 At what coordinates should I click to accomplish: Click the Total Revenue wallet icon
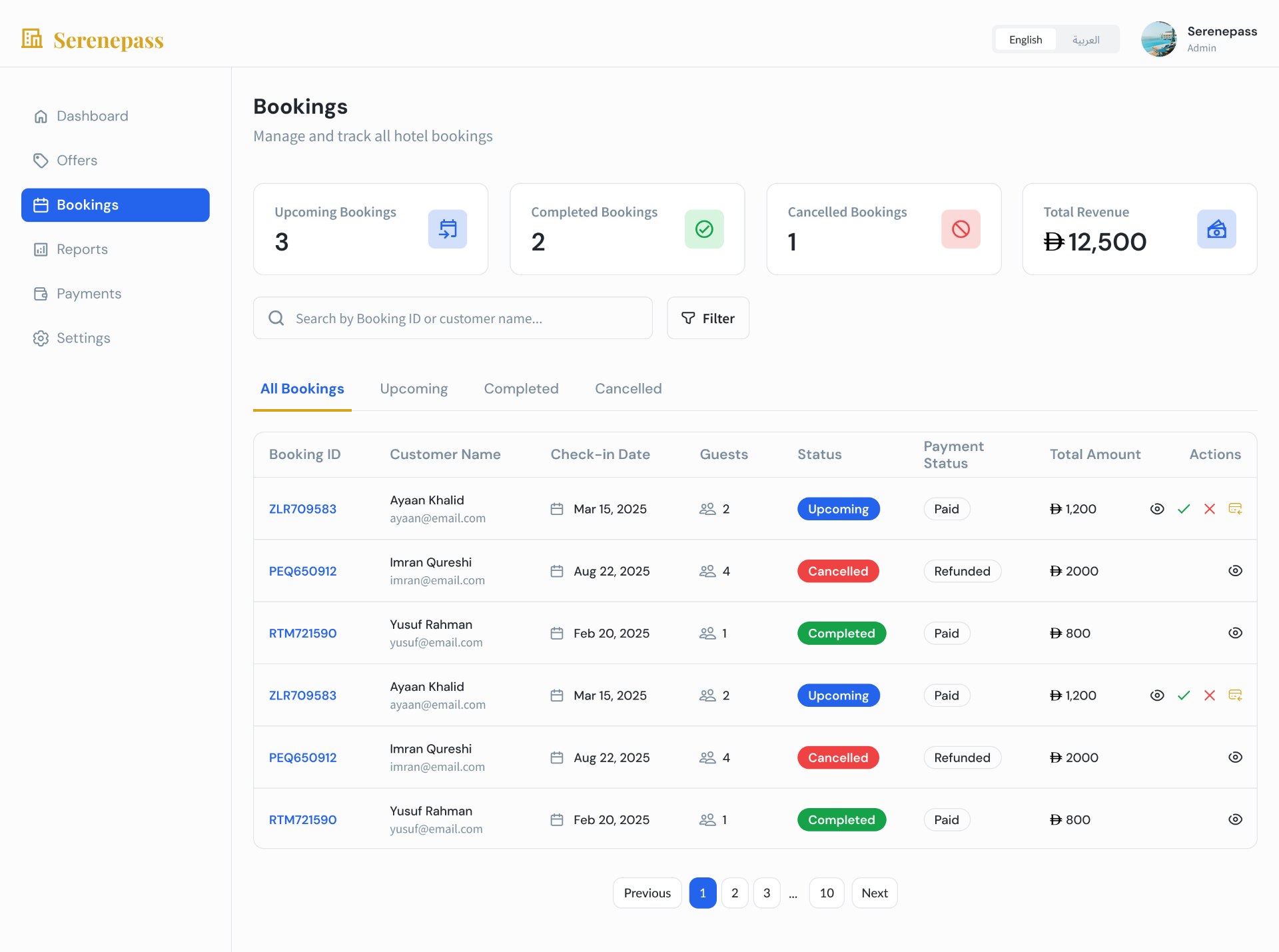click(1216, 229)
